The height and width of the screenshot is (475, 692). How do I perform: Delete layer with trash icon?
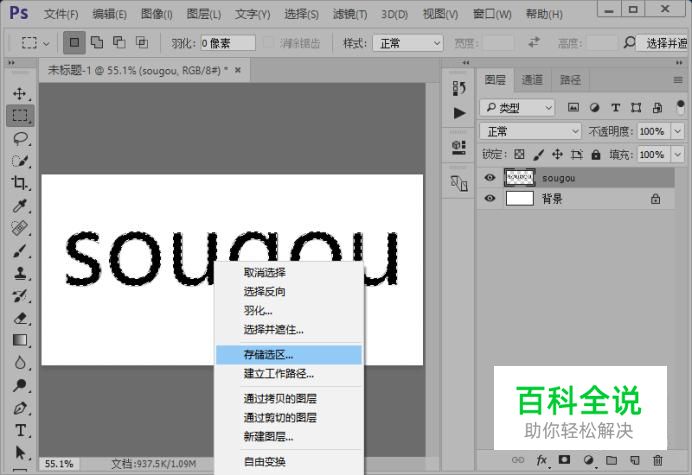tap(658, 460)
